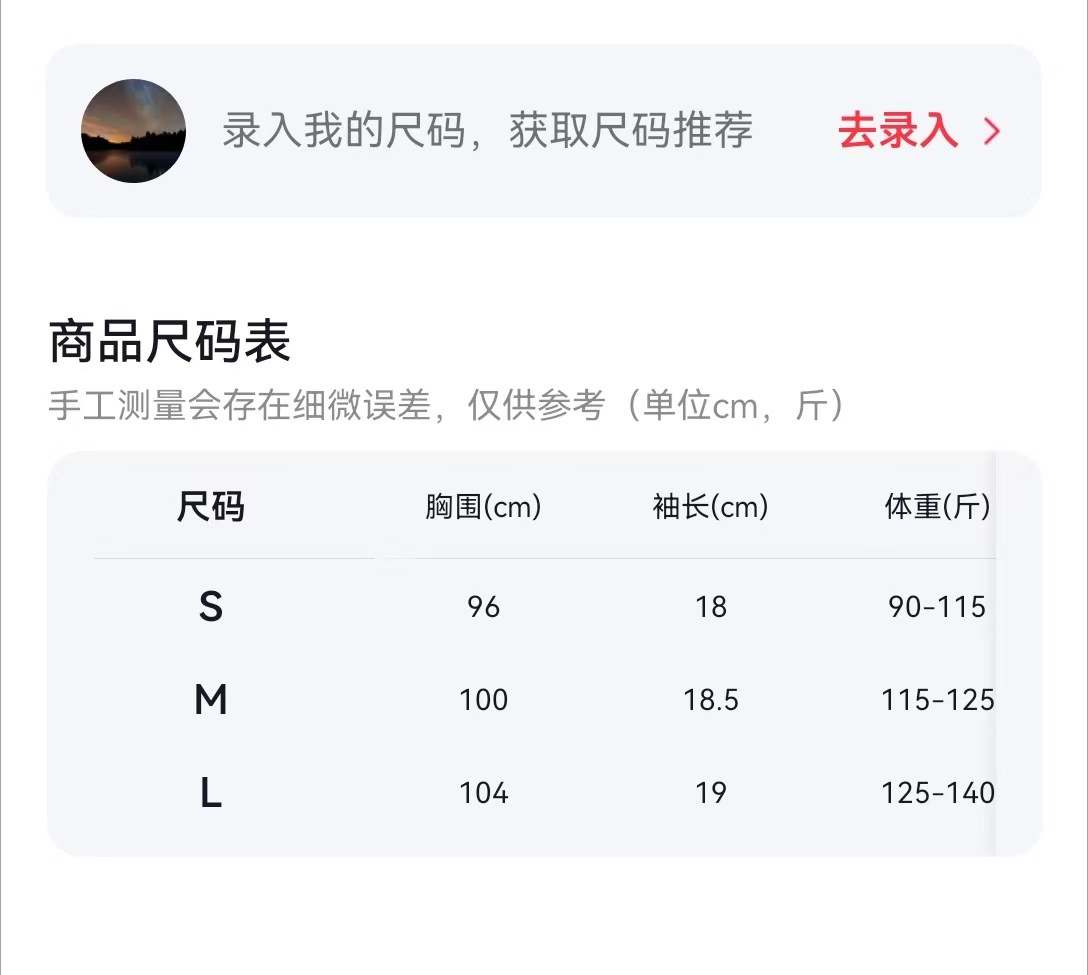Viewport: 1088px width, 975px height.
Task: Click the 袖长(cm) column header
Action: tap(710, 507)
